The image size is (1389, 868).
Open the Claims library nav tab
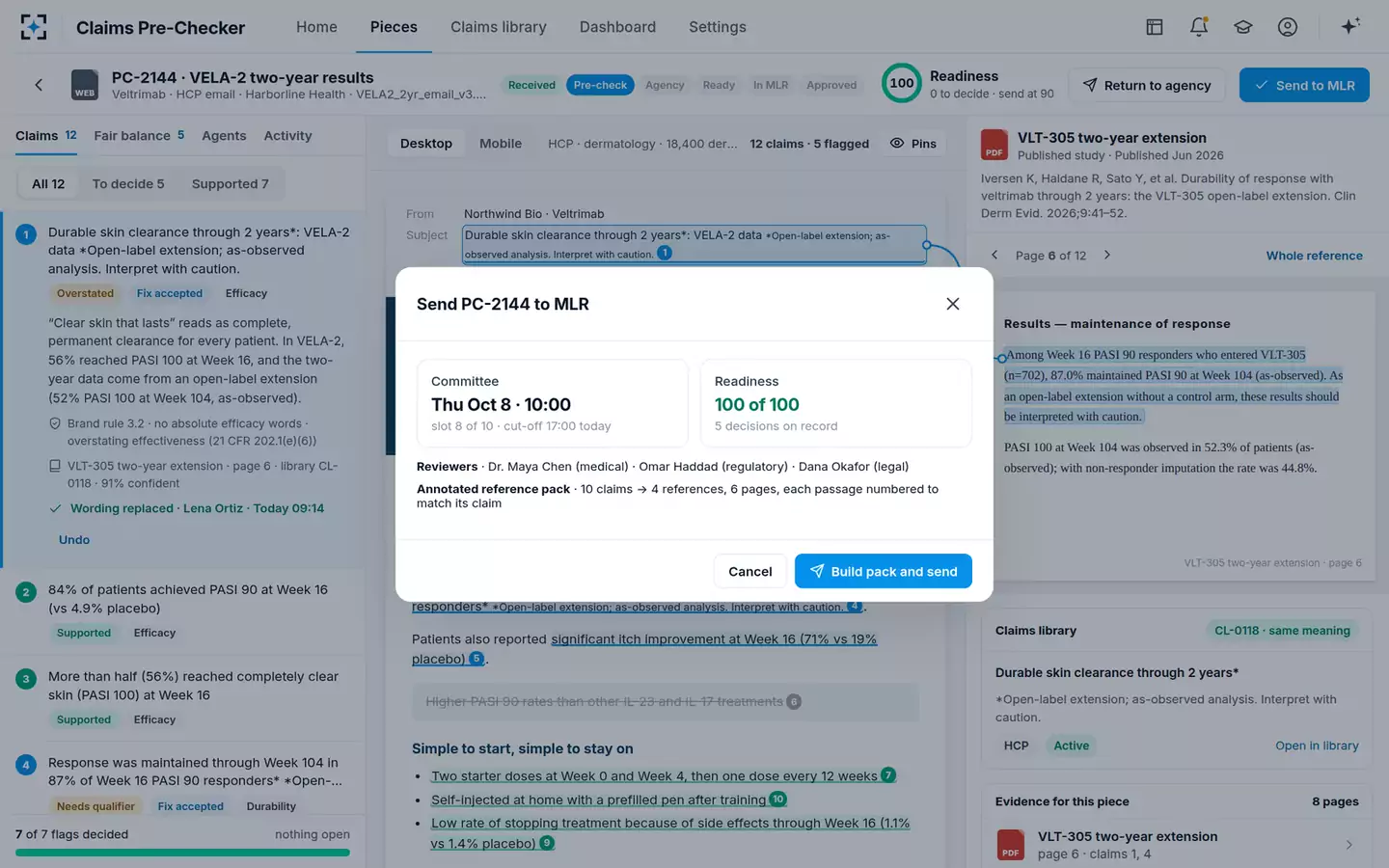499,27
